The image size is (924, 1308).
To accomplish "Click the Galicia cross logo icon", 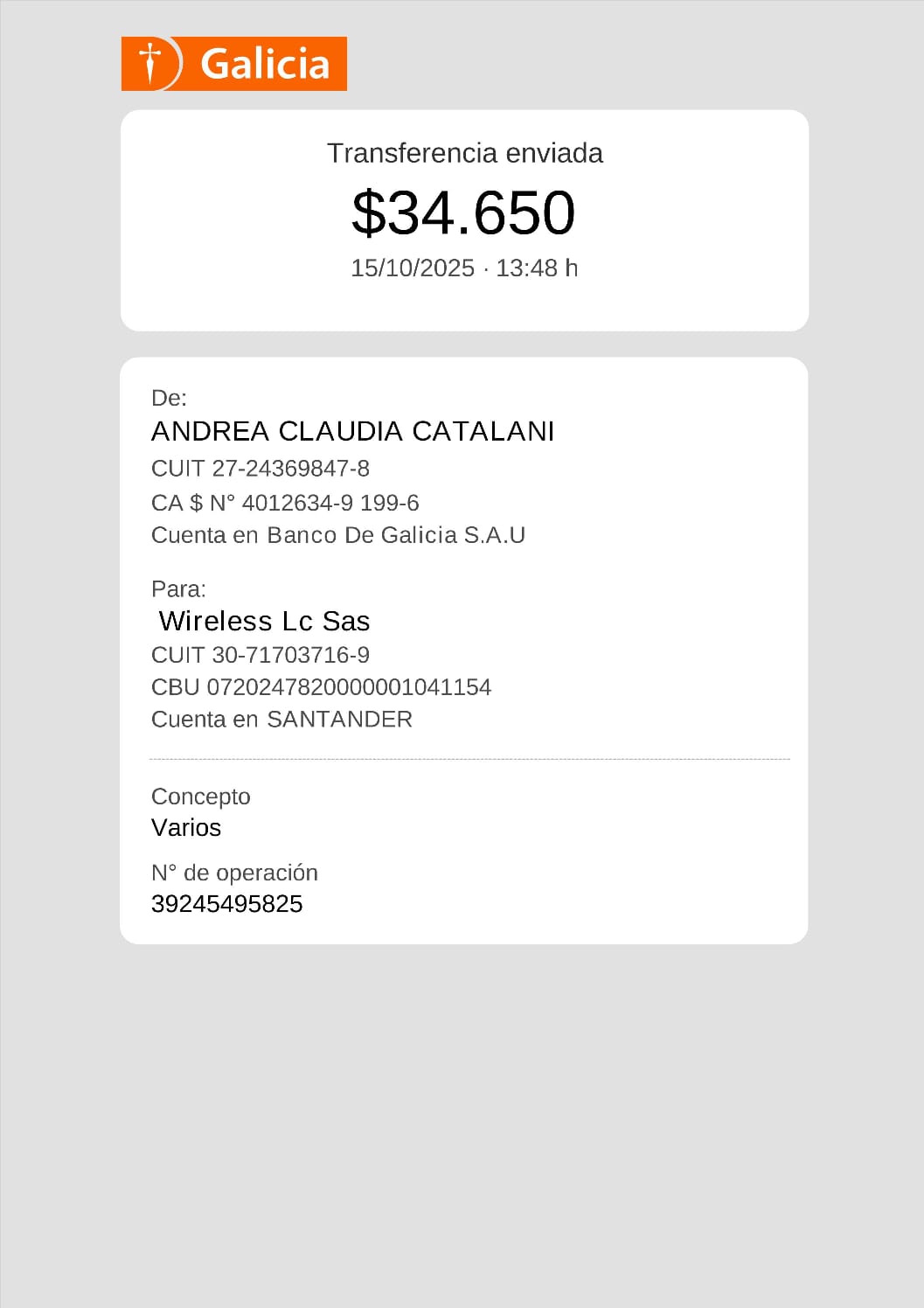I will pyautogui.click(x=151, y=63).
